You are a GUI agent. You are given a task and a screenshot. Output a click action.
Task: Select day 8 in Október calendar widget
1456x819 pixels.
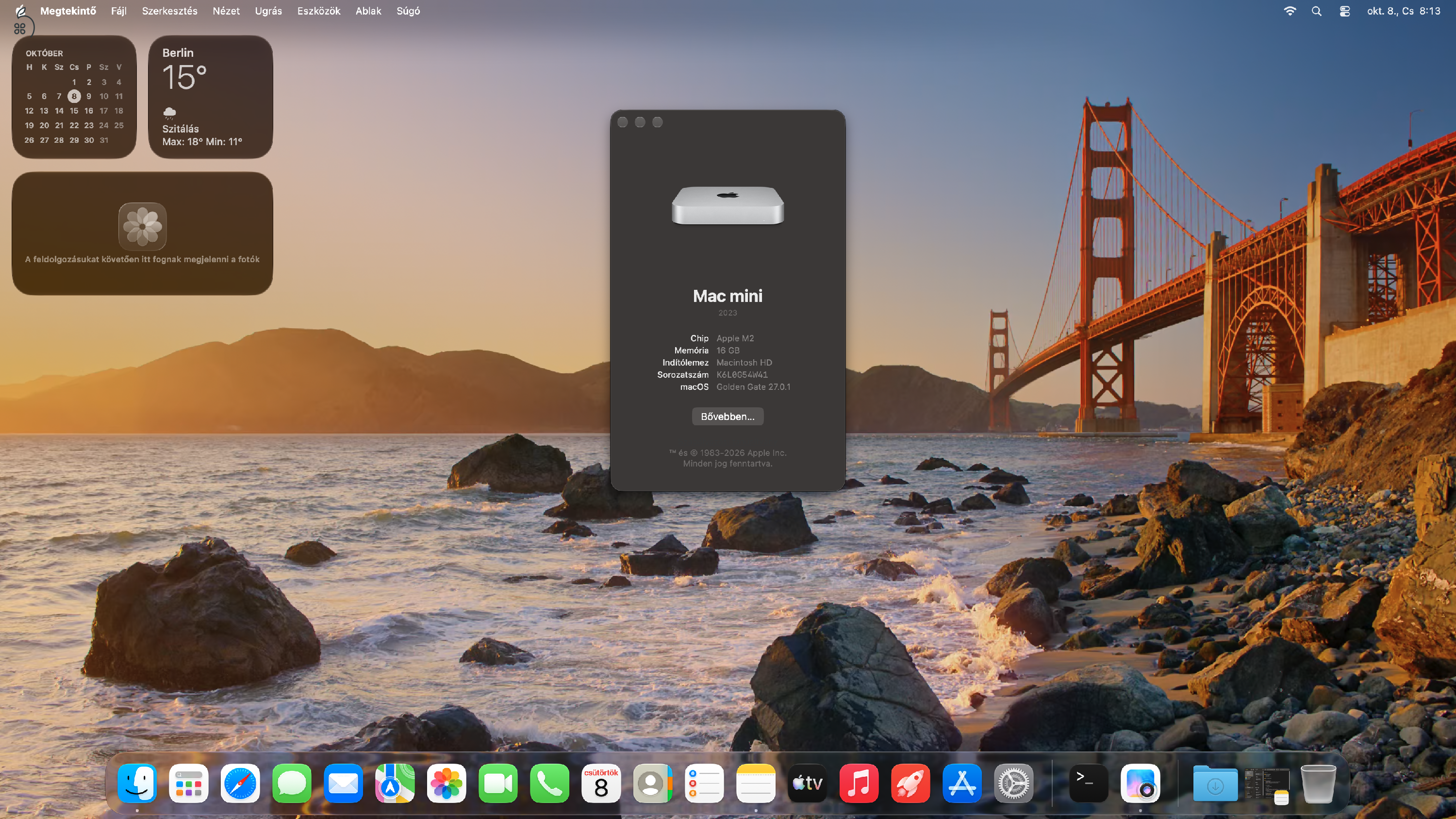pos(74,96)
